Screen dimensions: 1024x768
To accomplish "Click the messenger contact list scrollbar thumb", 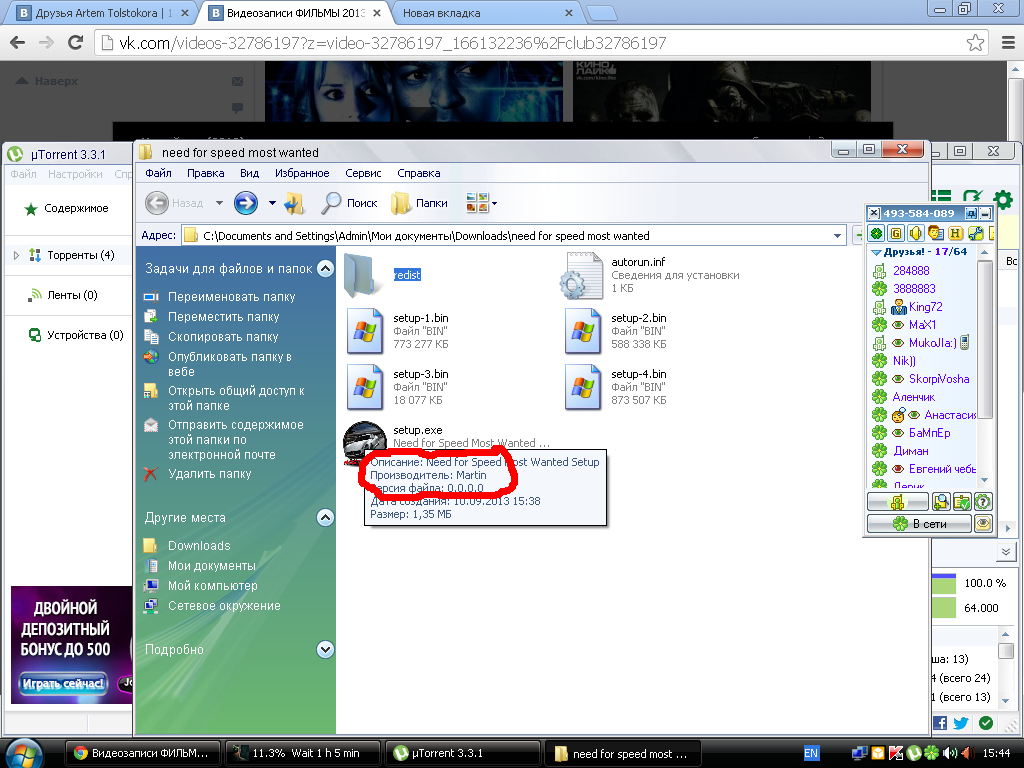I will pyautogui.click(x=985, y=340).
